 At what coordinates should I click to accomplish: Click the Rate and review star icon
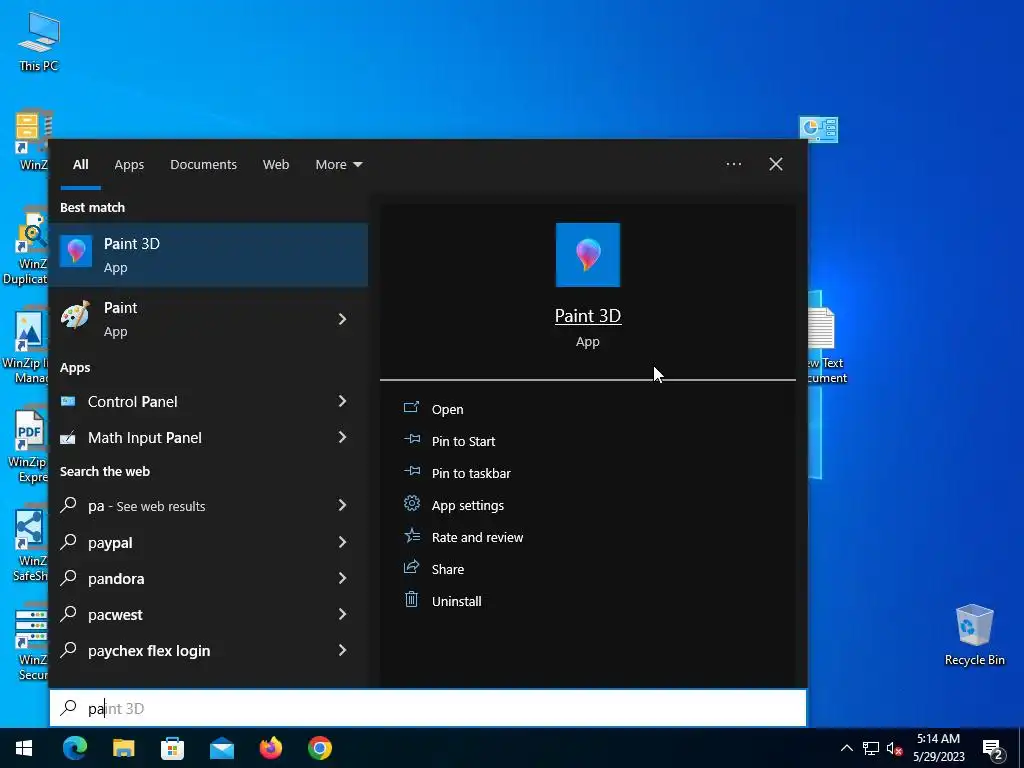tap(411, 536)
